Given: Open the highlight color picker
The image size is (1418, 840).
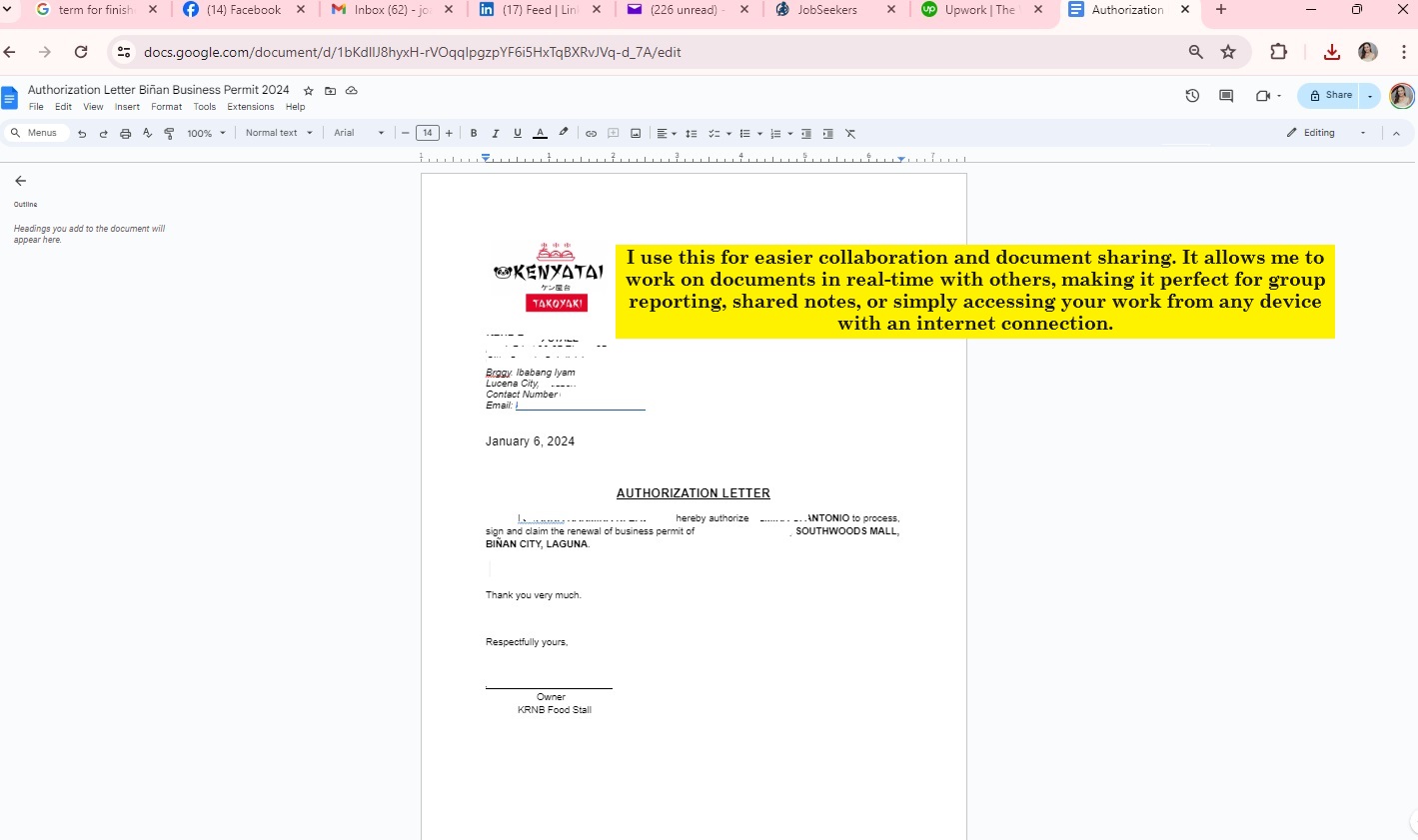Looking at the screenshot, I should [564, 133].
